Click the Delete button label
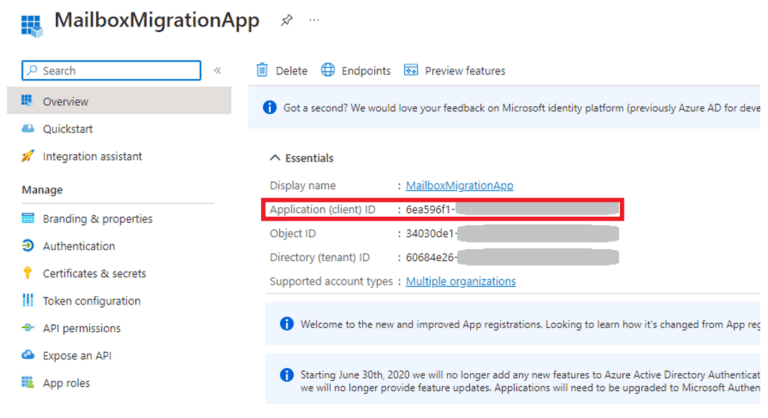 click(291, 71)
